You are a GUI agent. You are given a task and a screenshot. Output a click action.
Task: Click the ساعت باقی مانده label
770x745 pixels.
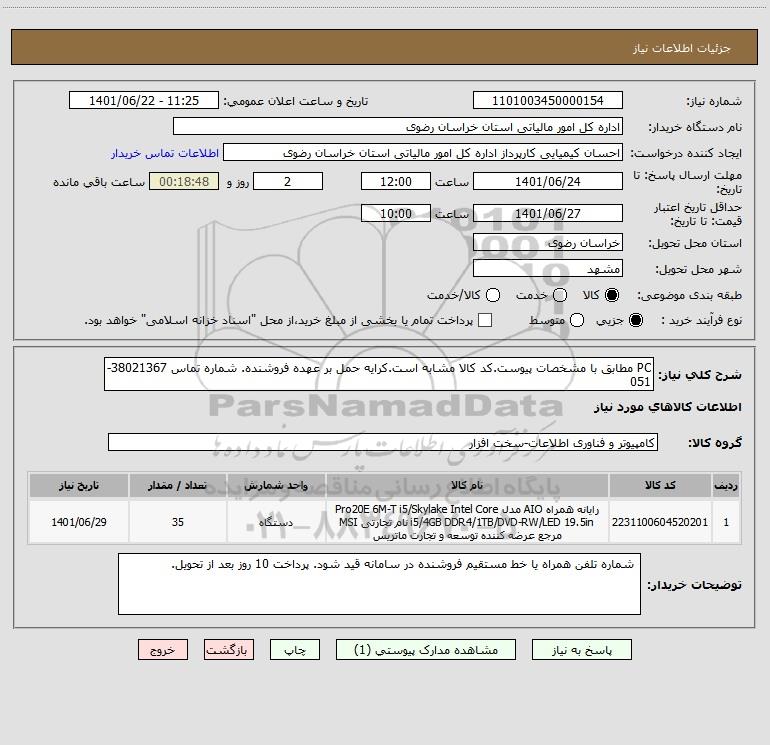99,182
